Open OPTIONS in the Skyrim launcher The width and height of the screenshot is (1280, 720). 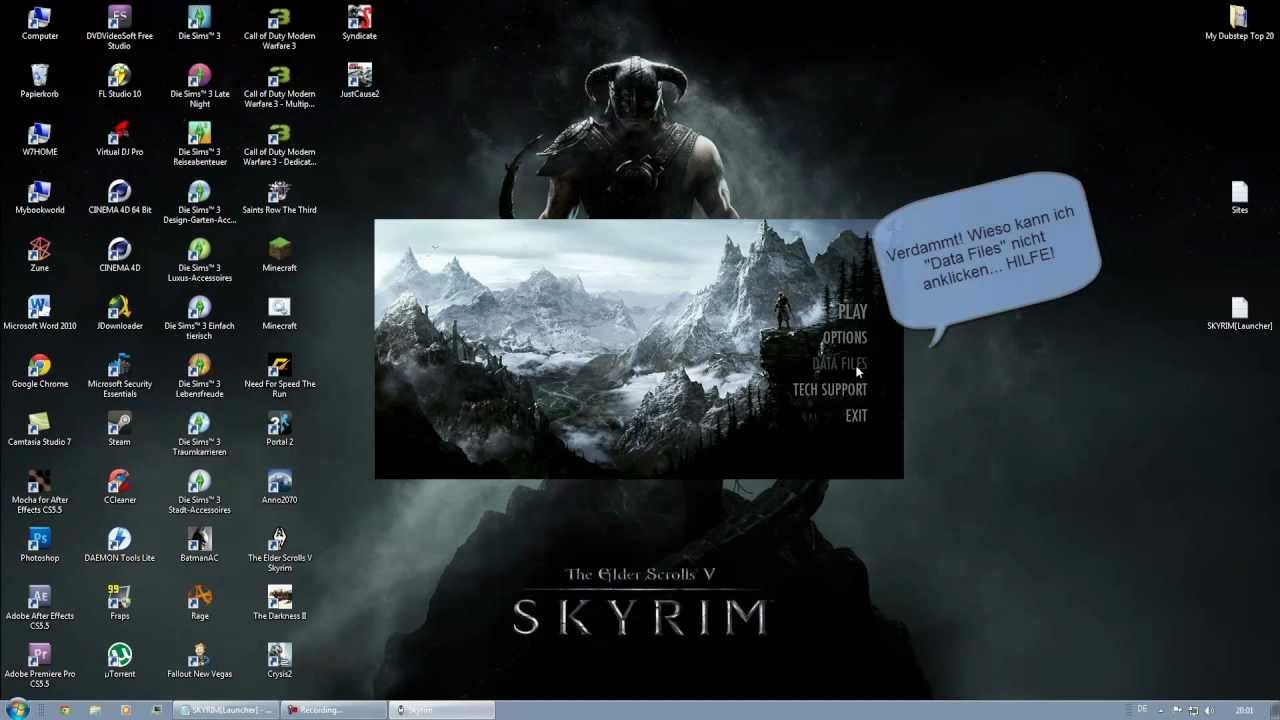(x=844, y=338)
